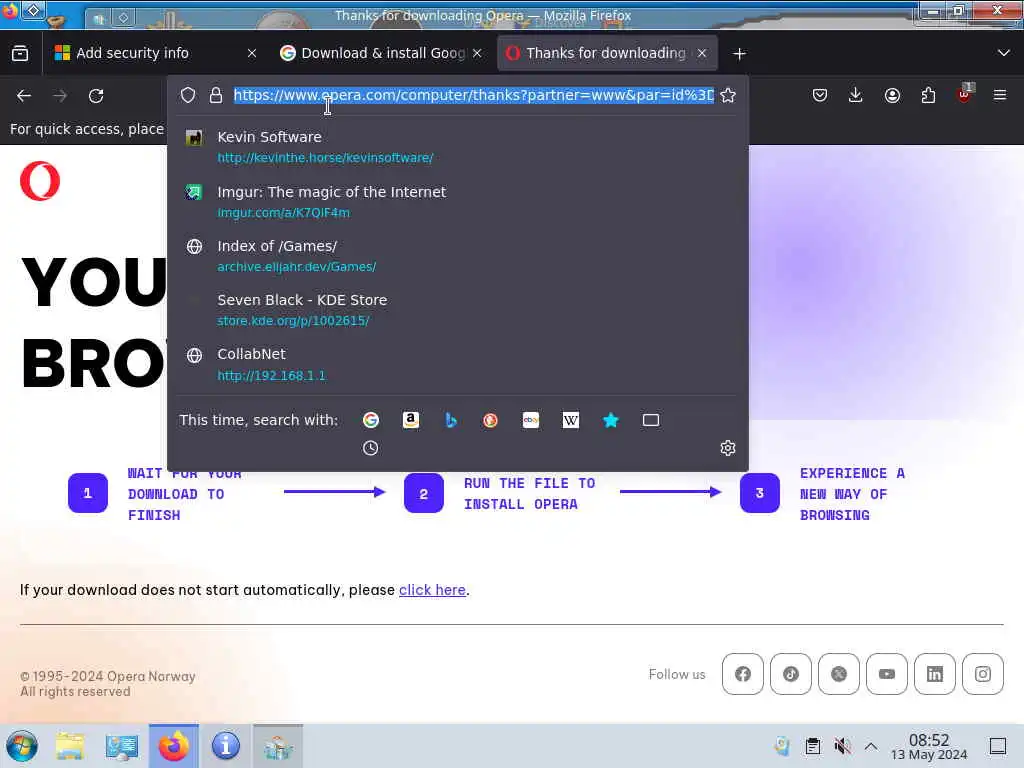This screenshot has width=1024, height=768.
Task: Open Opera's Facebook page icon
Action: click(743, 674)
